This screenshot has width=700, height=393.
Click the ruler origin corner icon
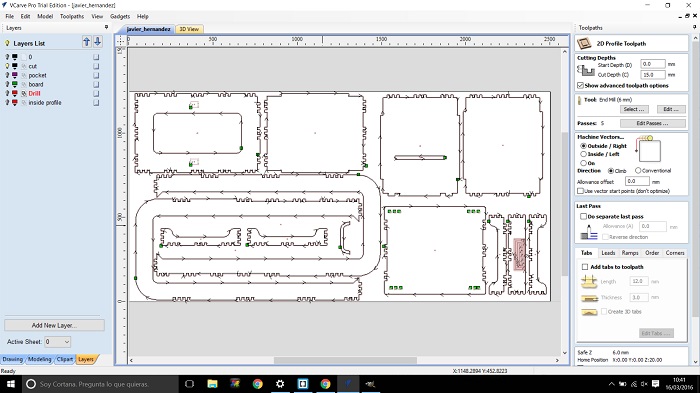tap(121, 41)
